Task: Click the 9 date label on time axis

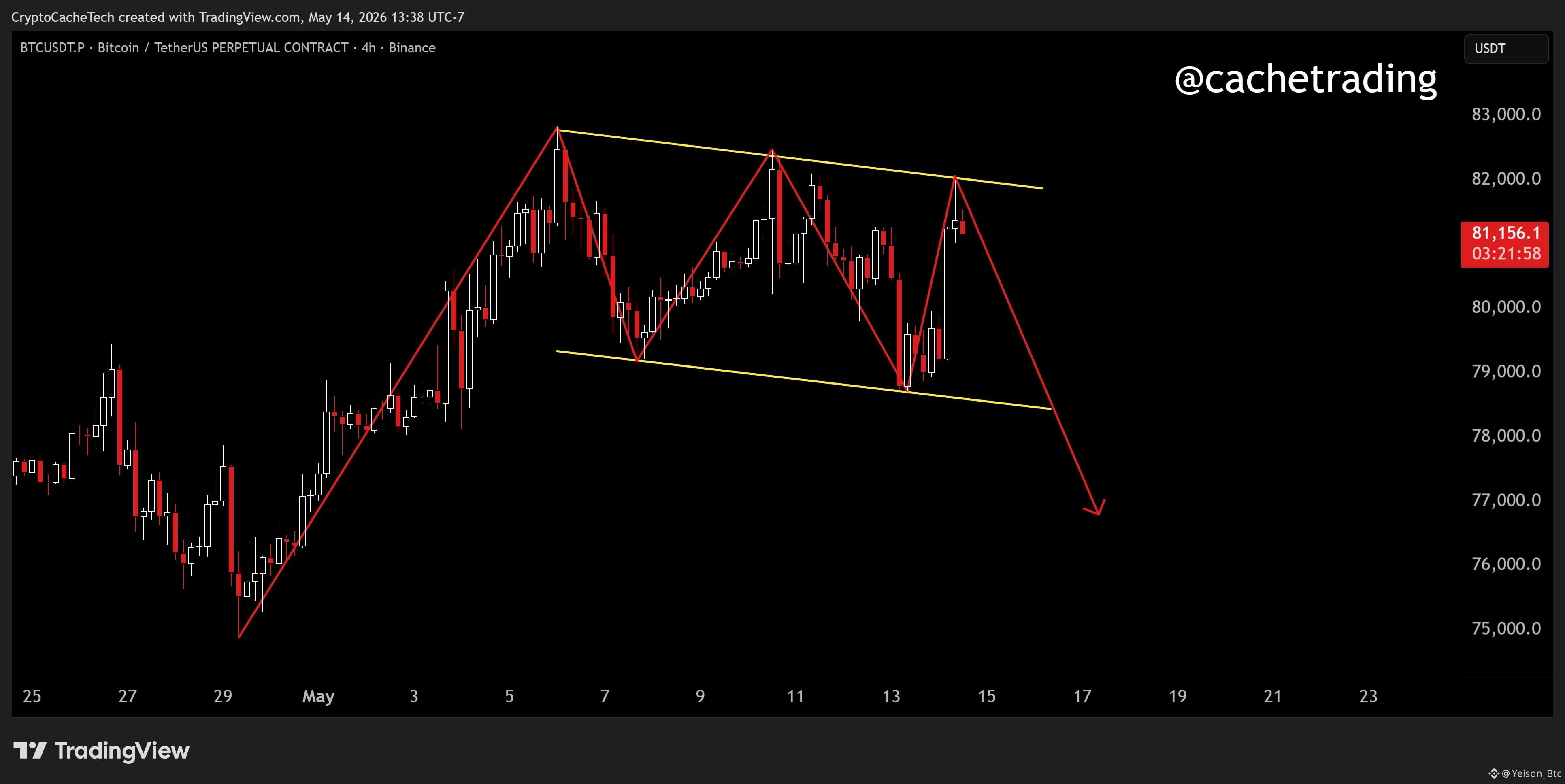Action: pos(700,696)
